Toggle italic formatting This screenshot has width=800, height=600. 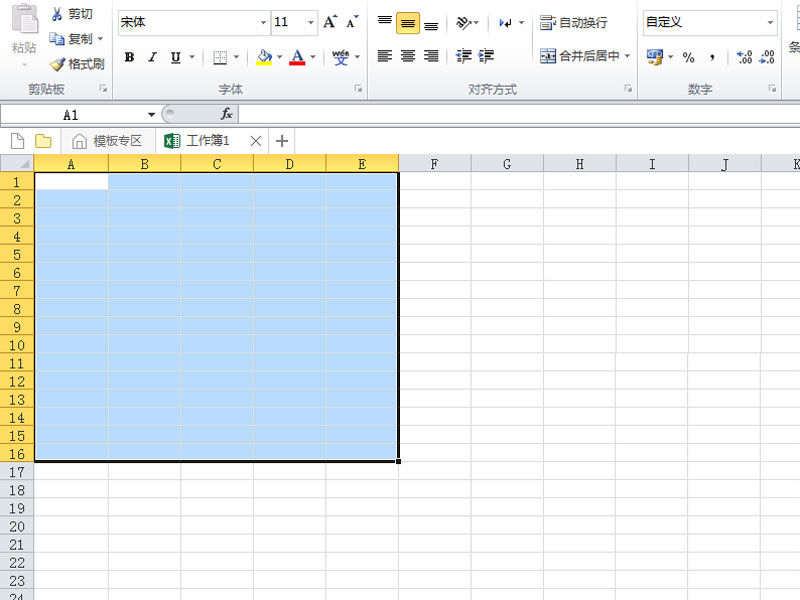[153, 57]
